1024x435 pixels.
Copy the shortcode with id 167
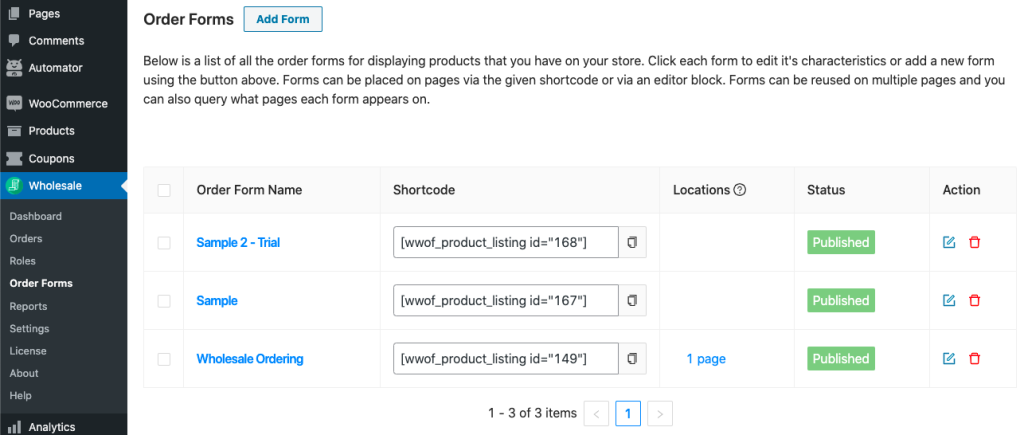[632, 300]
